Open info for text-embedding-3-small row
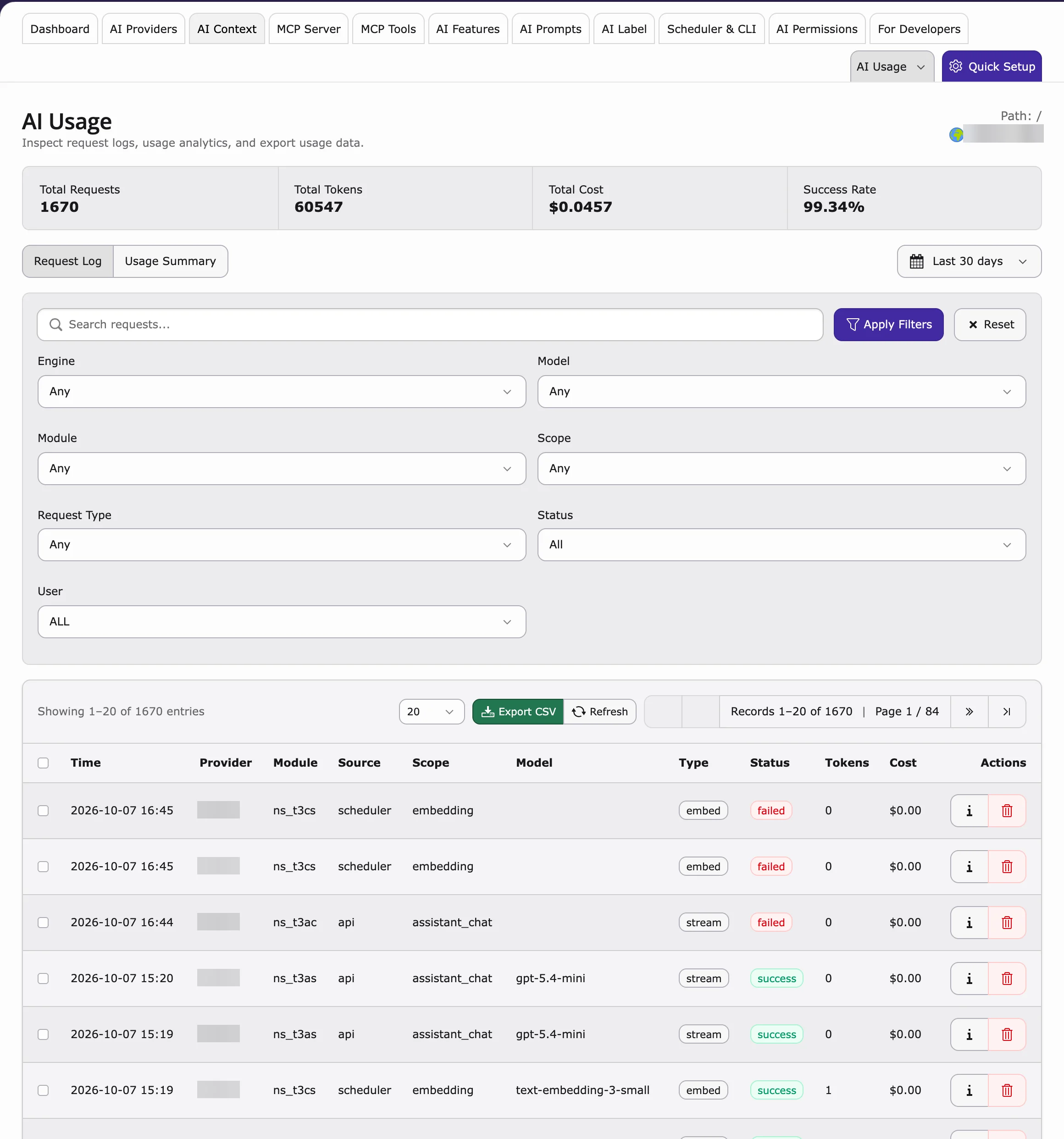This screenshot has width=1064, height=1139. tap(969, 1090)
